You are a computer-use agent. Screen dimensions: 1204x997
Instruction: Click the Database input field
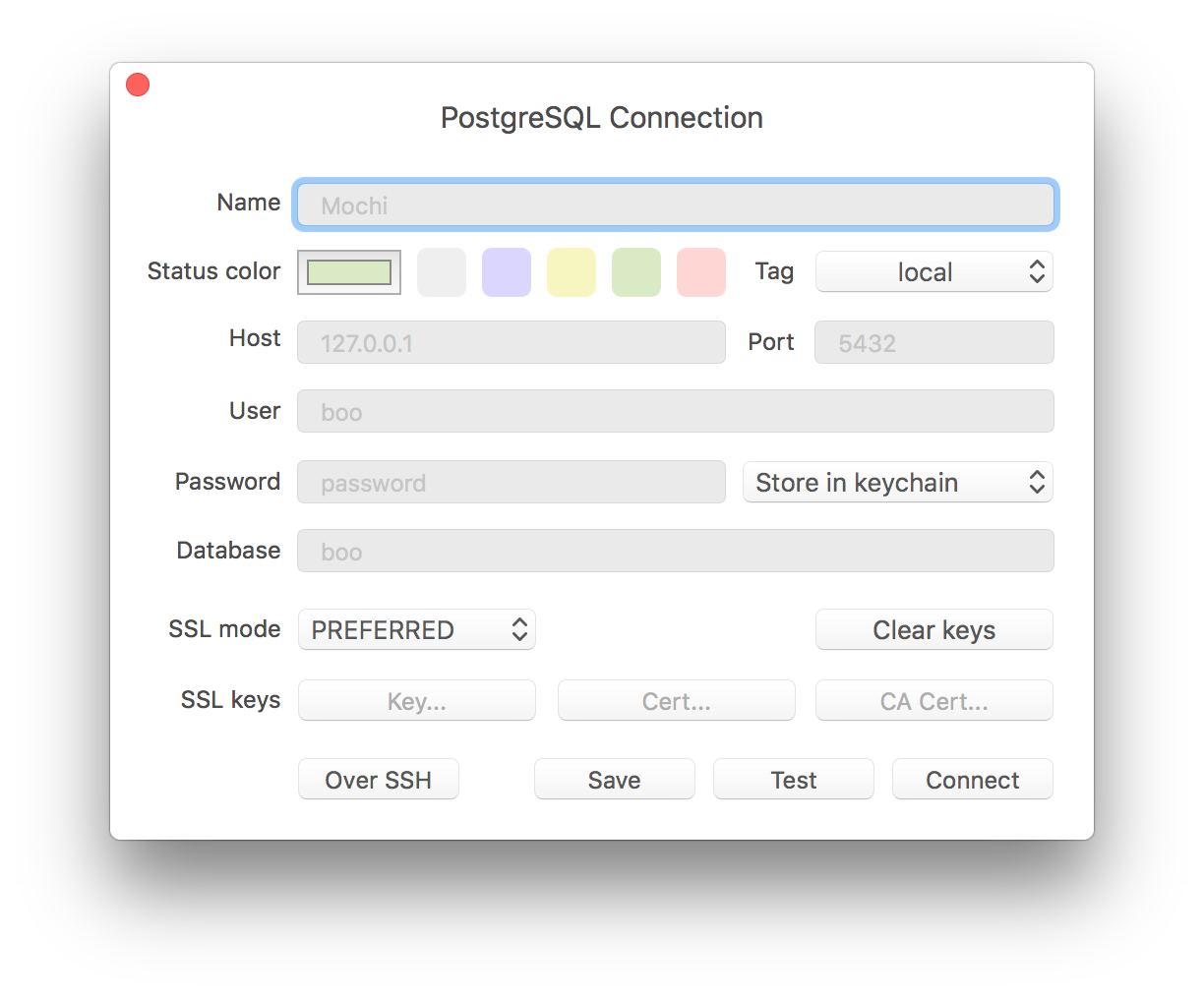(x=675, y=552)
